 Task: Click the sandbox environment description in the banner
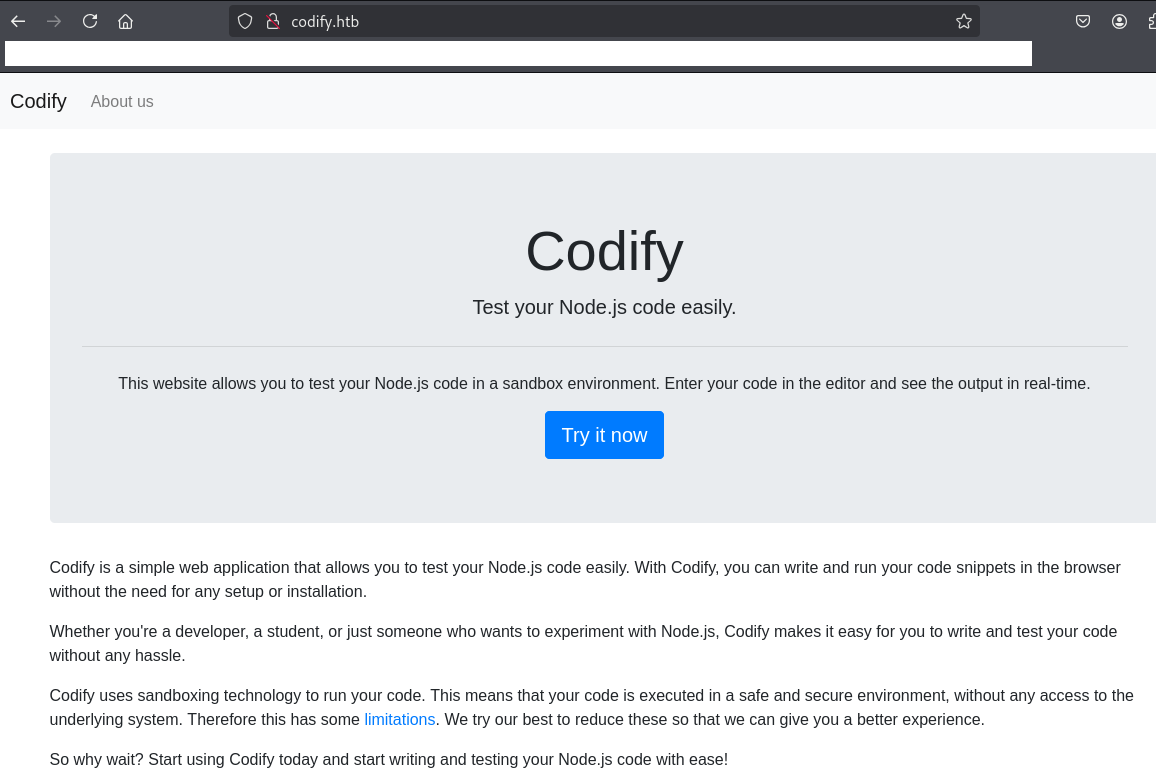(x=604, y=383)
